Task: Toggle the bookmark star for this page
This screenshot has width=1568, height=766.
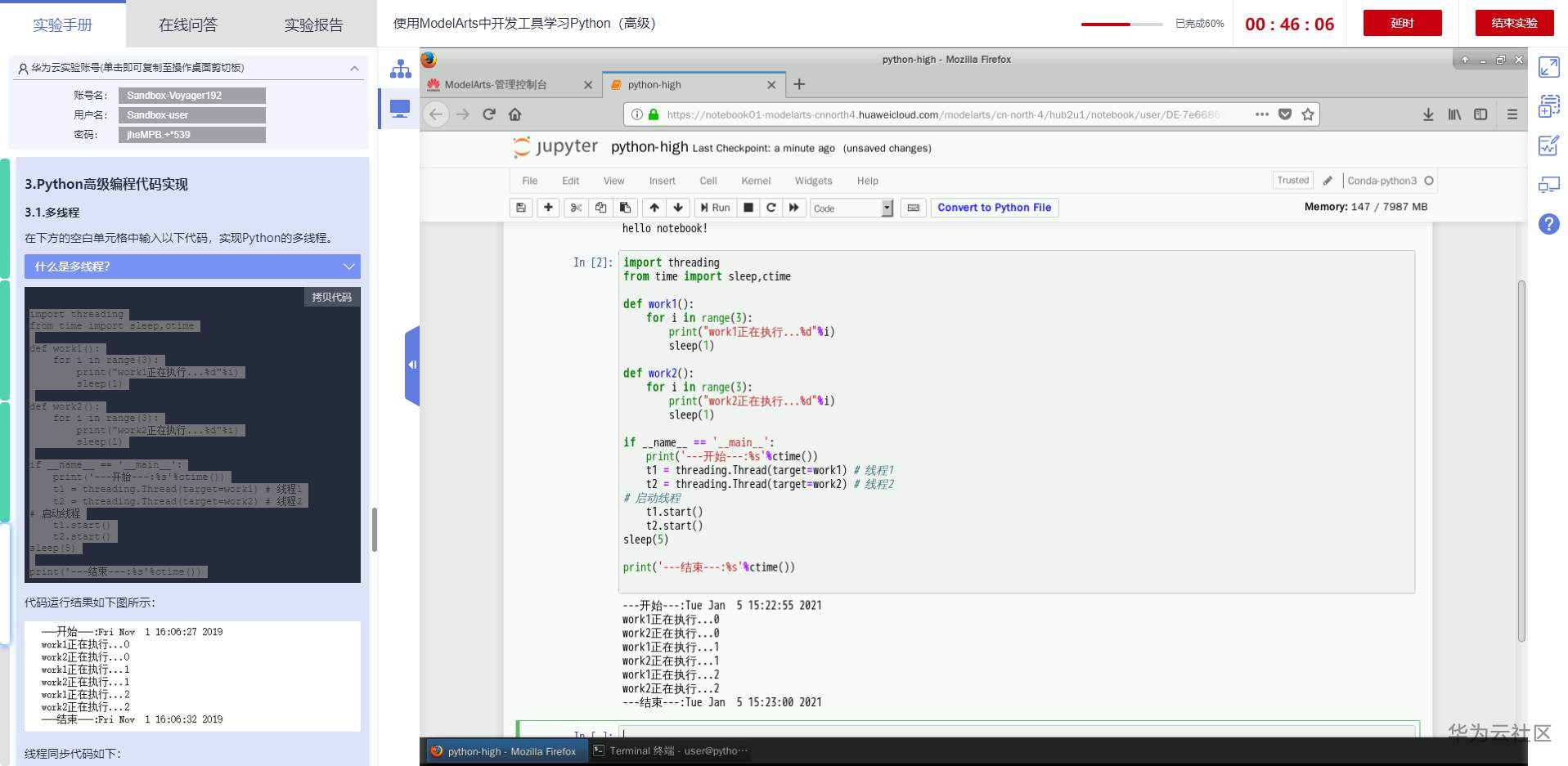Action: pyautogui.click(x=1306, y=114)
